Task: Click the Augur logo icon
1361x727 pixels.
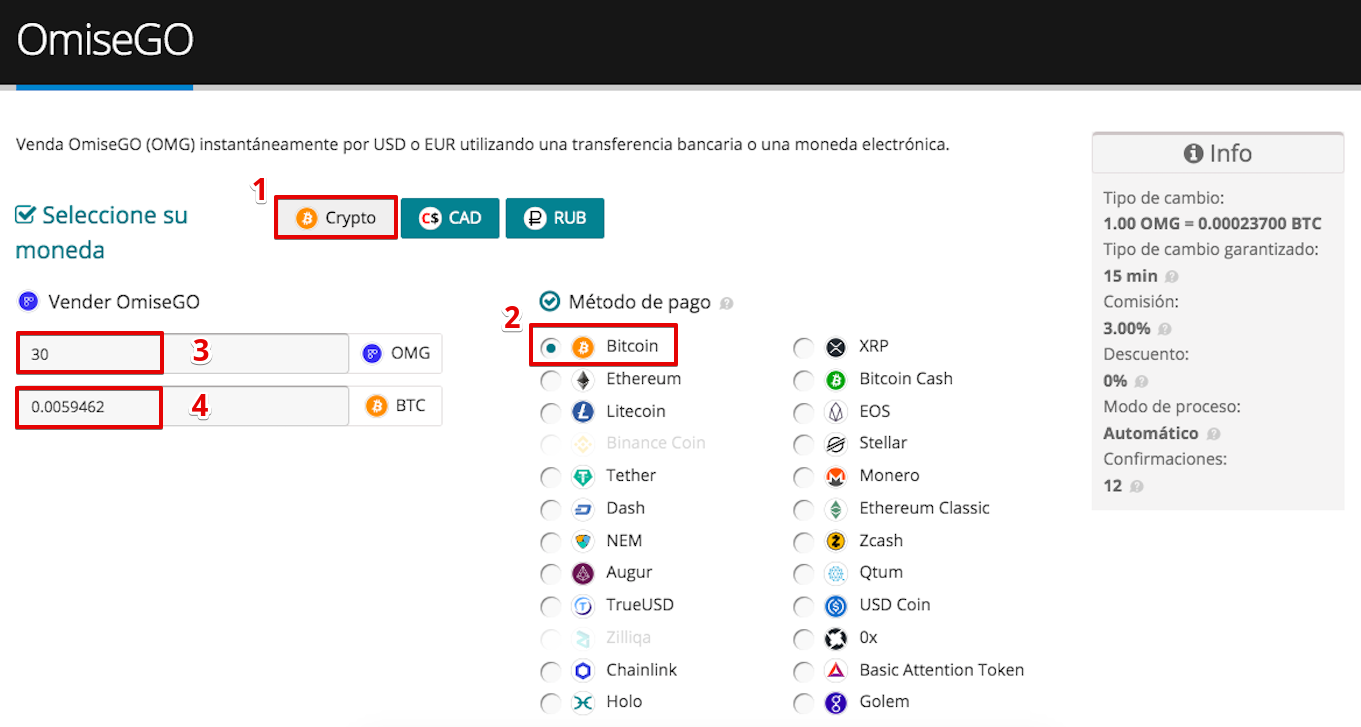Action: tap(583, 574)
